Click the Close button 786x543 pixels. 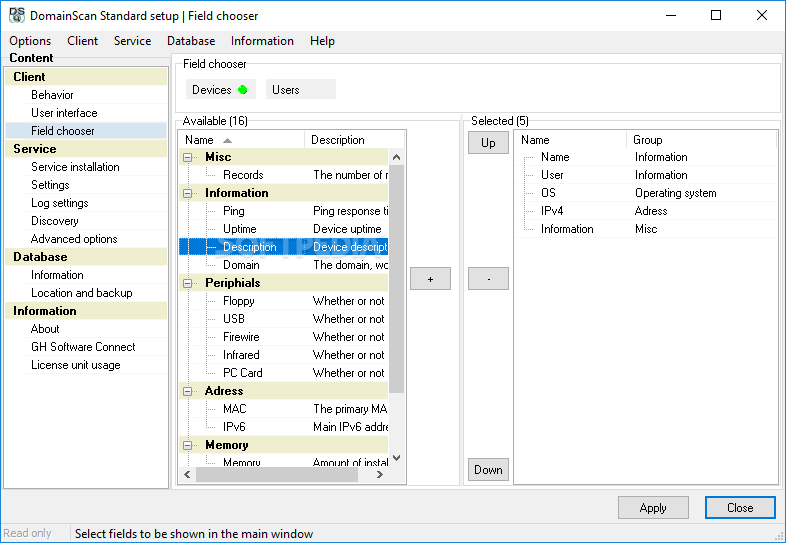tap(740, 508)
